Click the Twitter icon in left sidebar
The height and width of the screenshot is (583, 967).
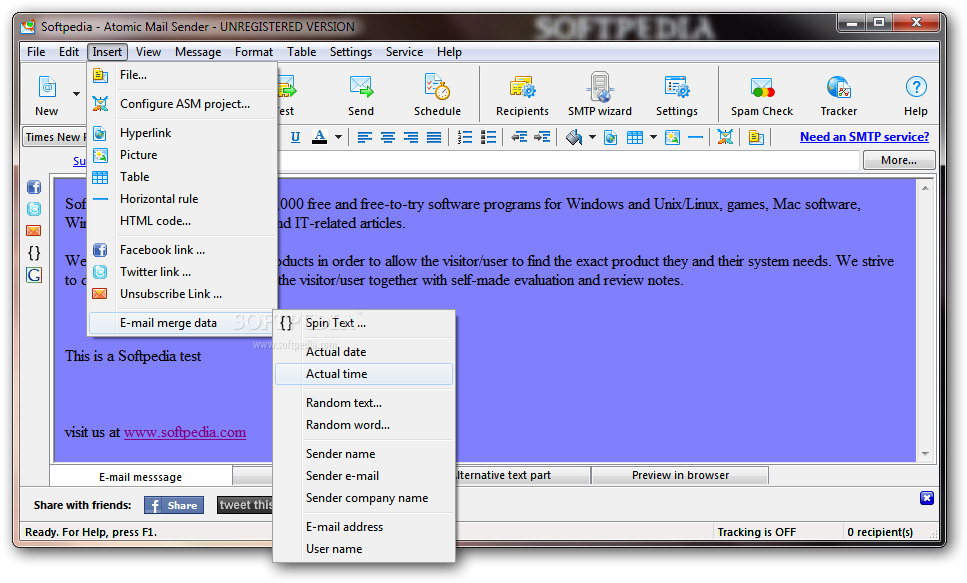pos(34,209)
